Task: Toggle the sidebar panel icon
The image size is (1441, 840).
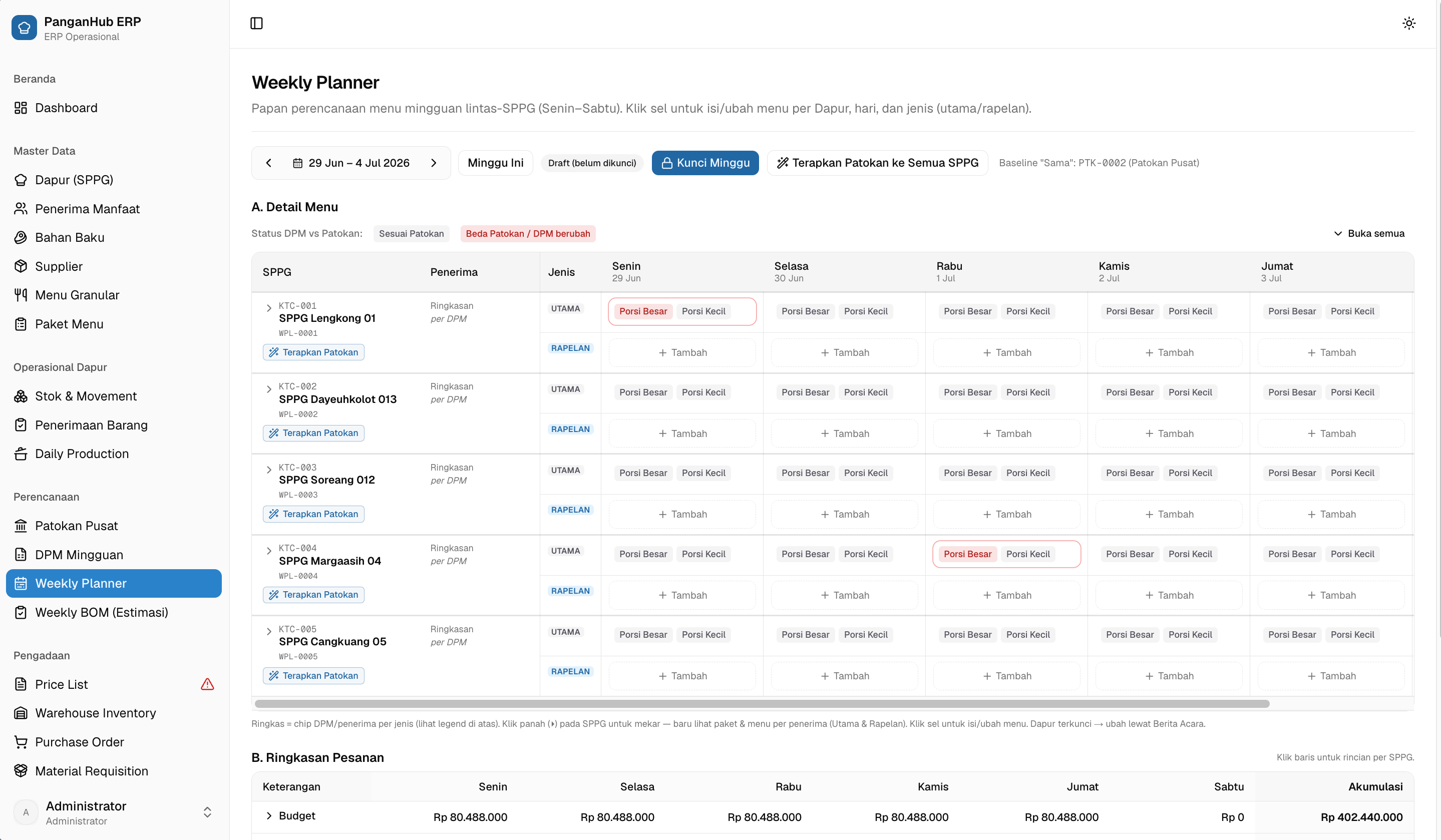Action: [256, 24]
